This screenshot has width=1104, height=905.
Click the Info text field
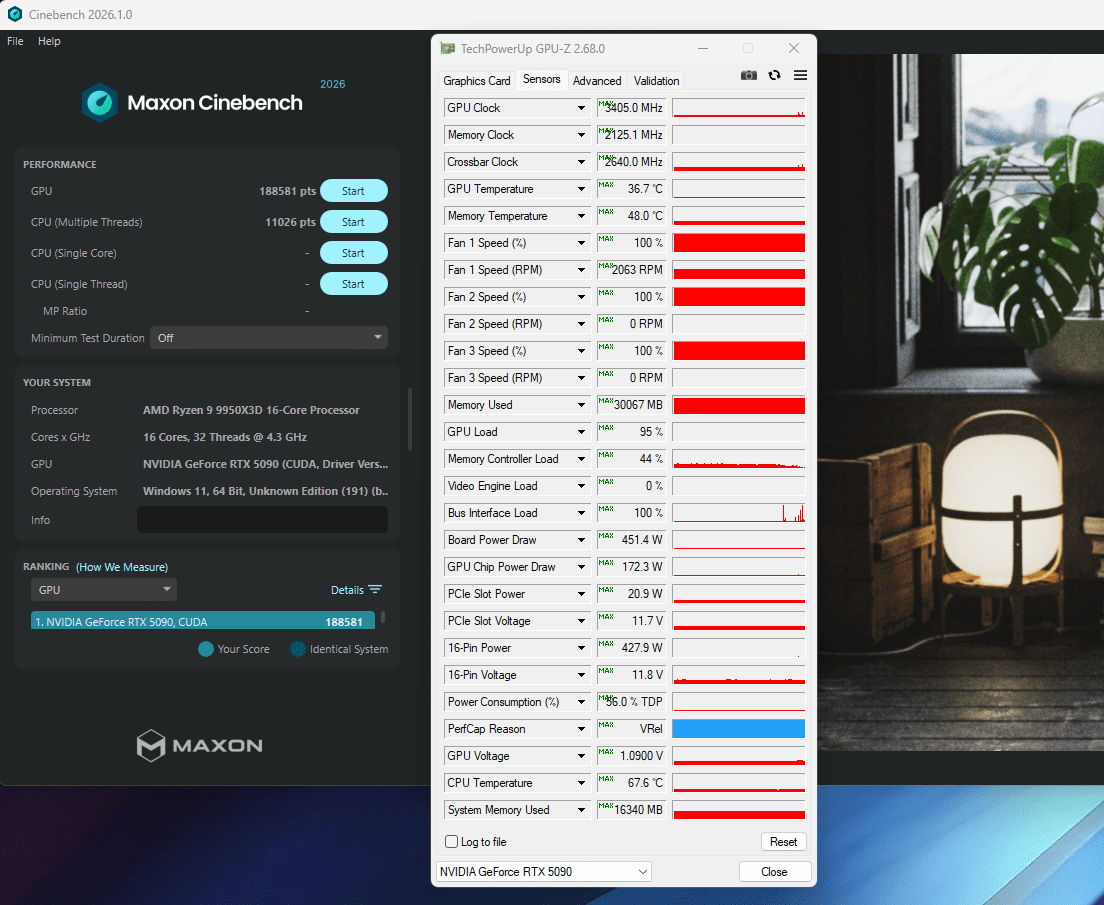pos(262,520)
